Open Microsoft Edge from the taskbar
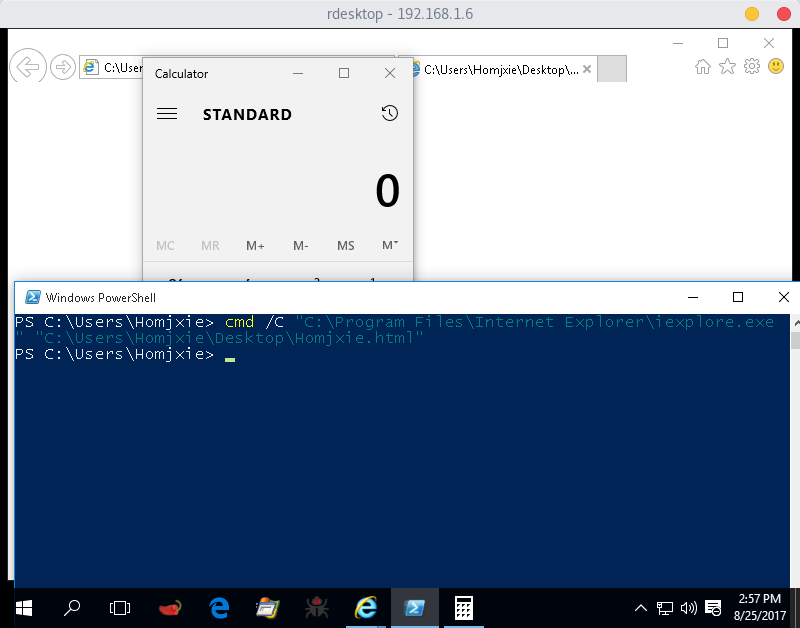 point(218,607)
